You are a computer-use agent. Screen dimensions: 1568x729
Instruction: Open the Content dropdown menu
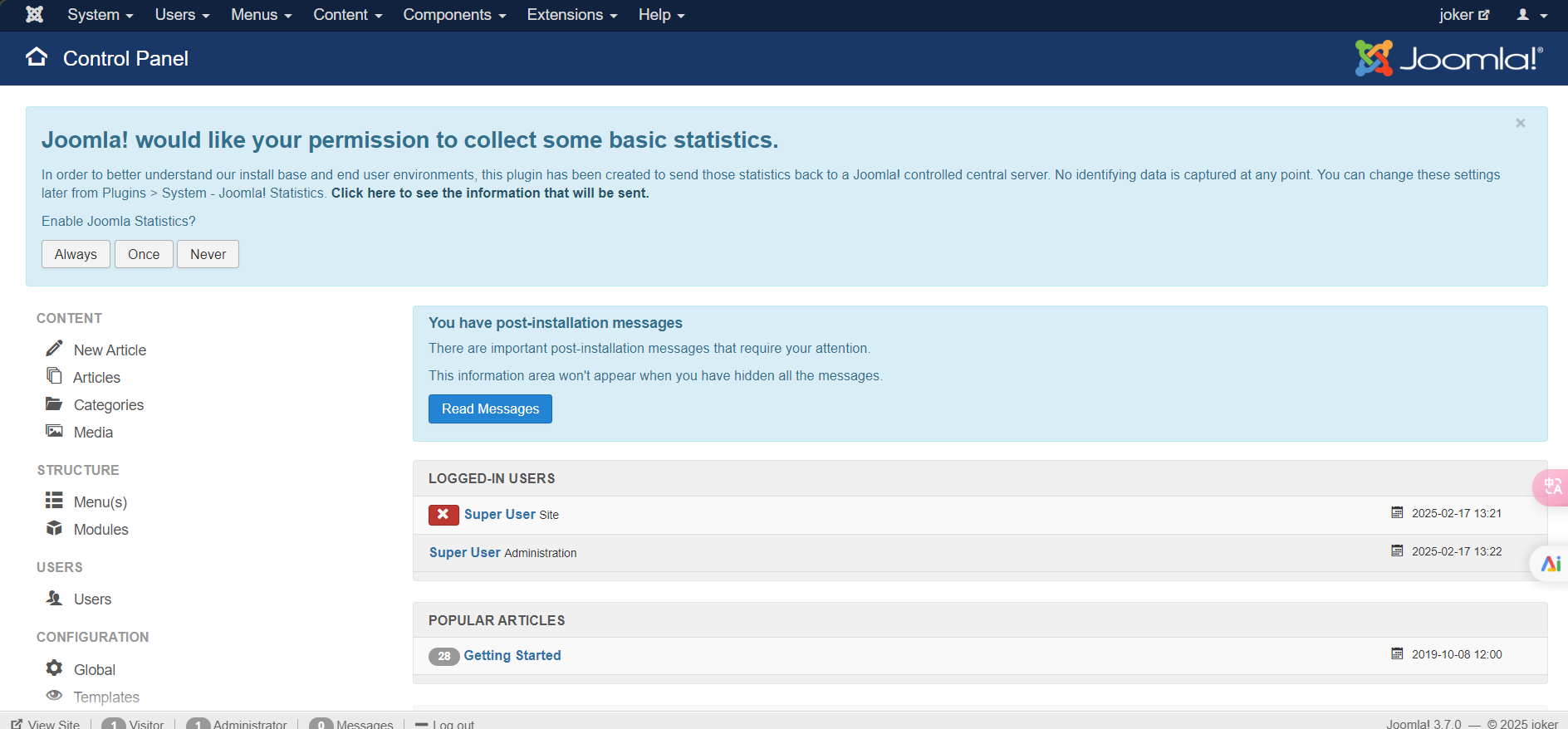pos(347,15)
